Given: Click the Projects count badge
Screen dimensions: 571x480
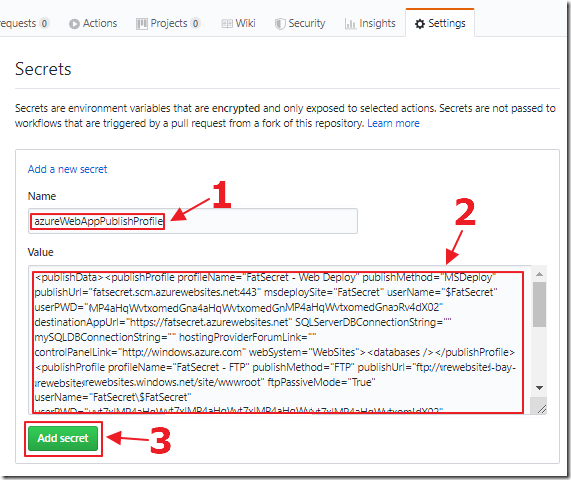Looking at the screenshot, I should click(196, 24).
